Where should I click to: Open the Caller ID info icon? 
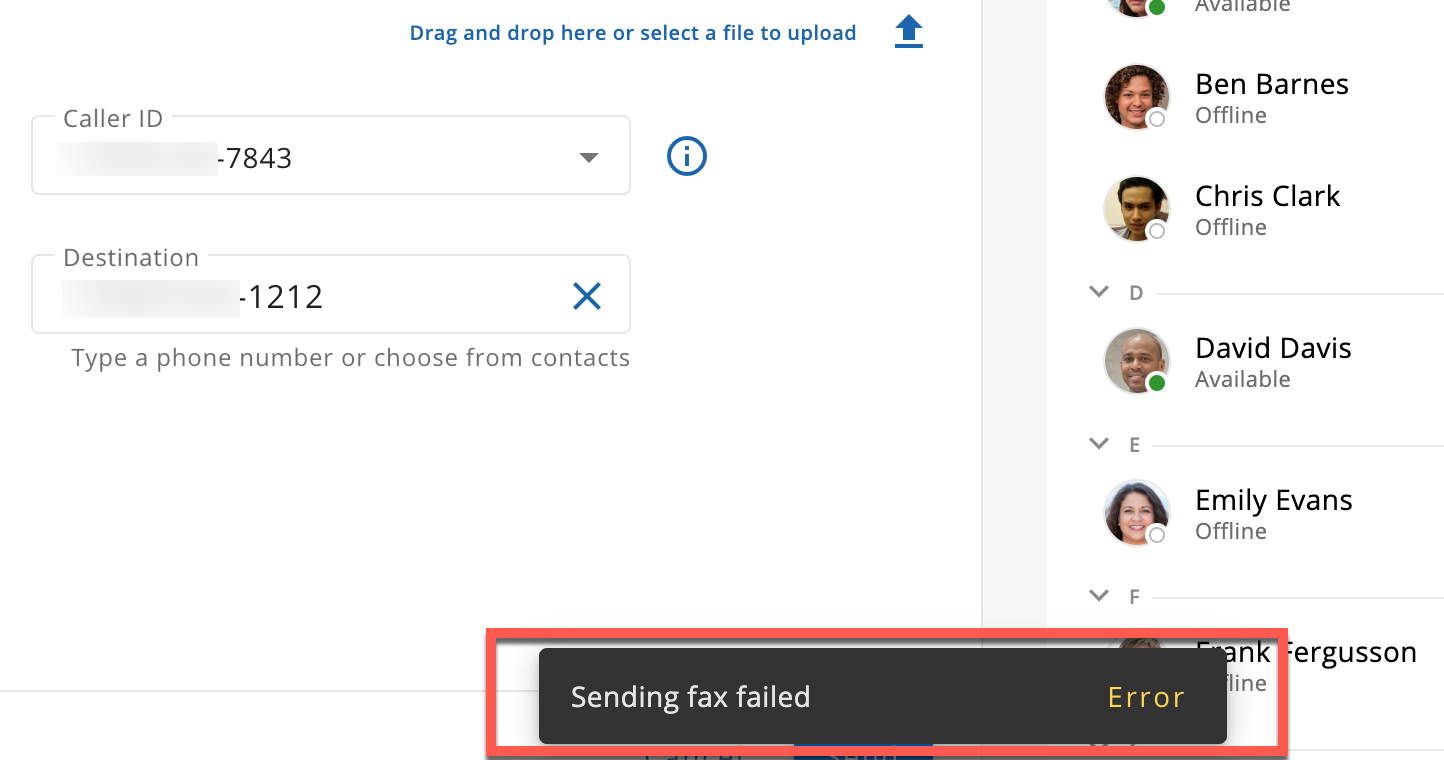[x=687, y=156]
